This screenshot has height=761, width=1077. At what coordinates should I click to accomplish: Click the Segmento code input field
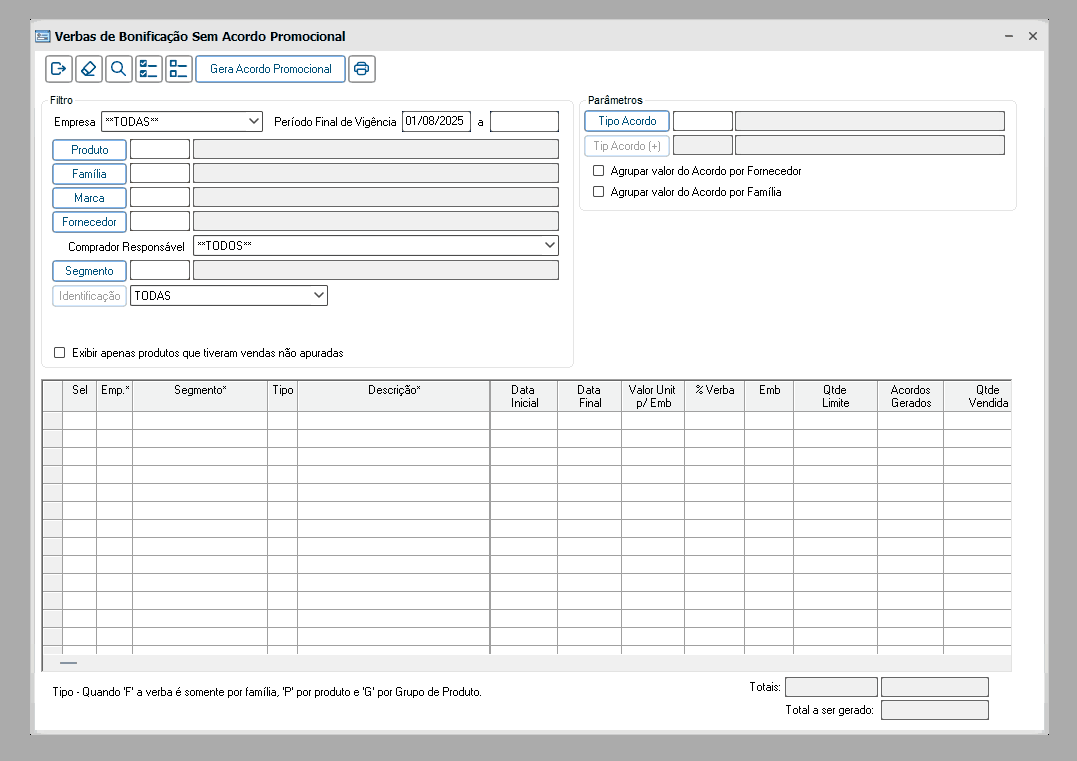[160, 270]
